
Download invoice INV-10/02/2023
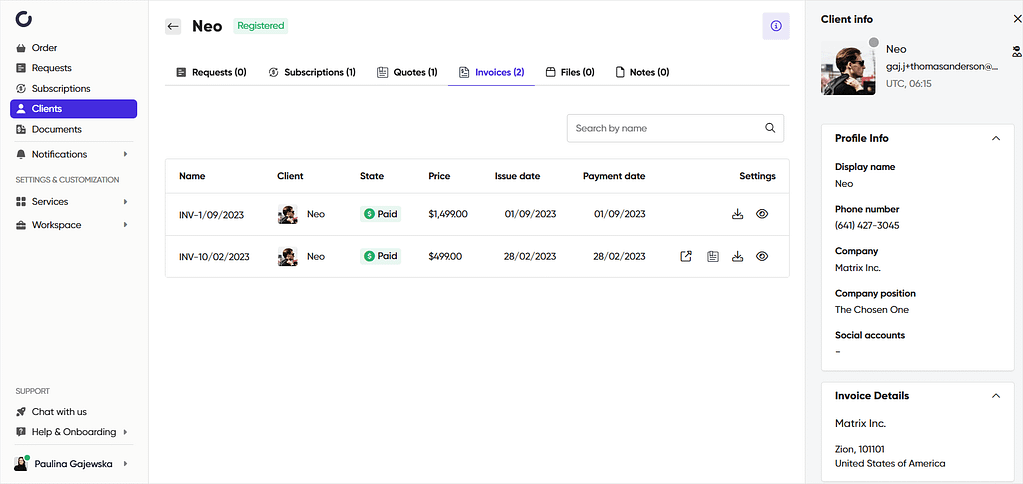tap(738, 256)
